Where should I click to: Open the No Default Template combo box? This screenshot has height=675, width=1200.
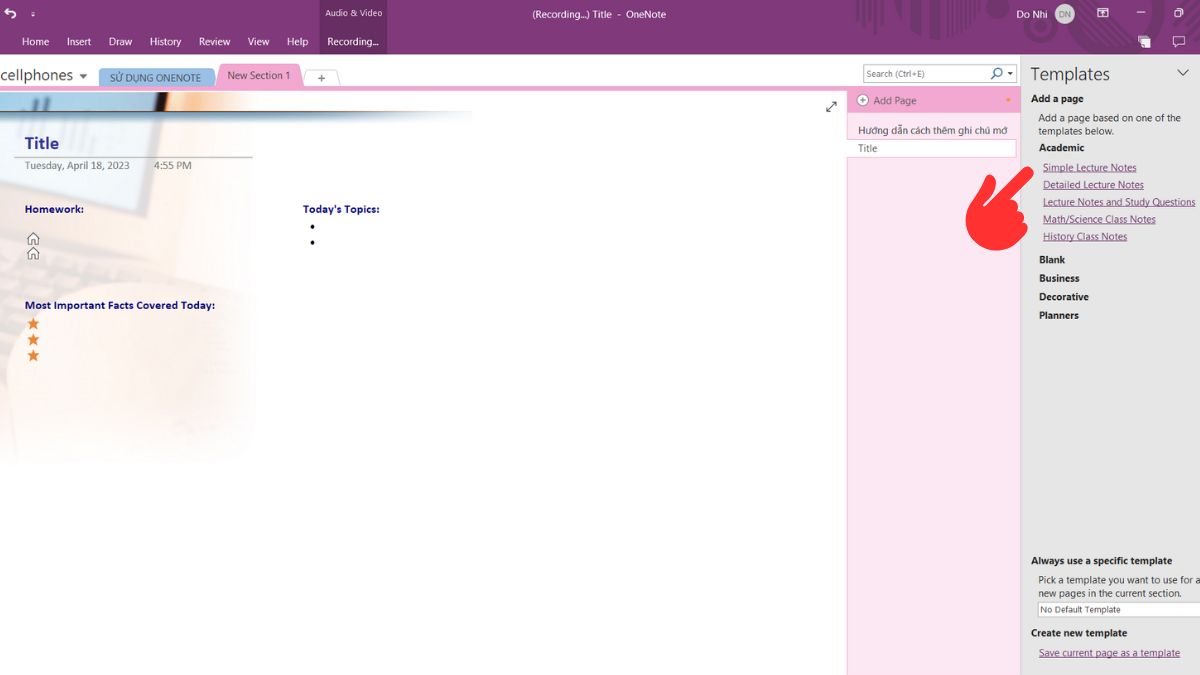[x=1118, y=609]
